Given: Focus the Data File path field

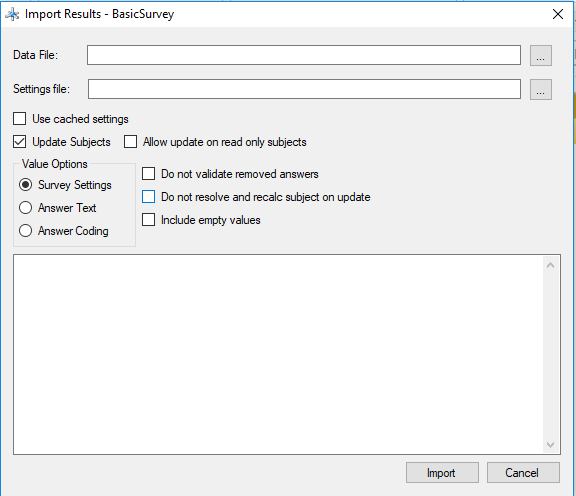Looking at the screenshot, I should pyautogui.click(x=304, y=55).
